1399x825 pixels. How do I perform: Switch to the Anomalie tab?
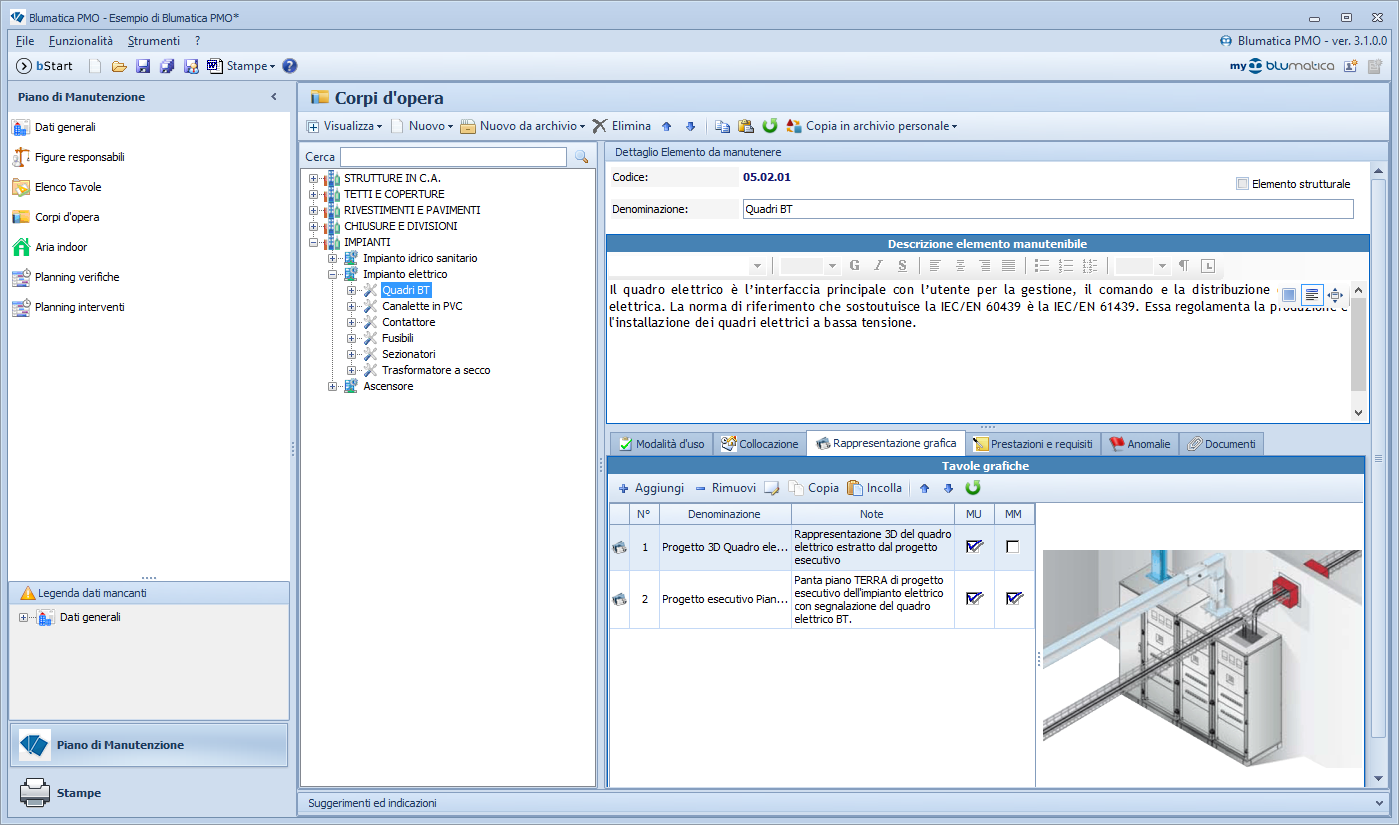[x=1139, y=444]
